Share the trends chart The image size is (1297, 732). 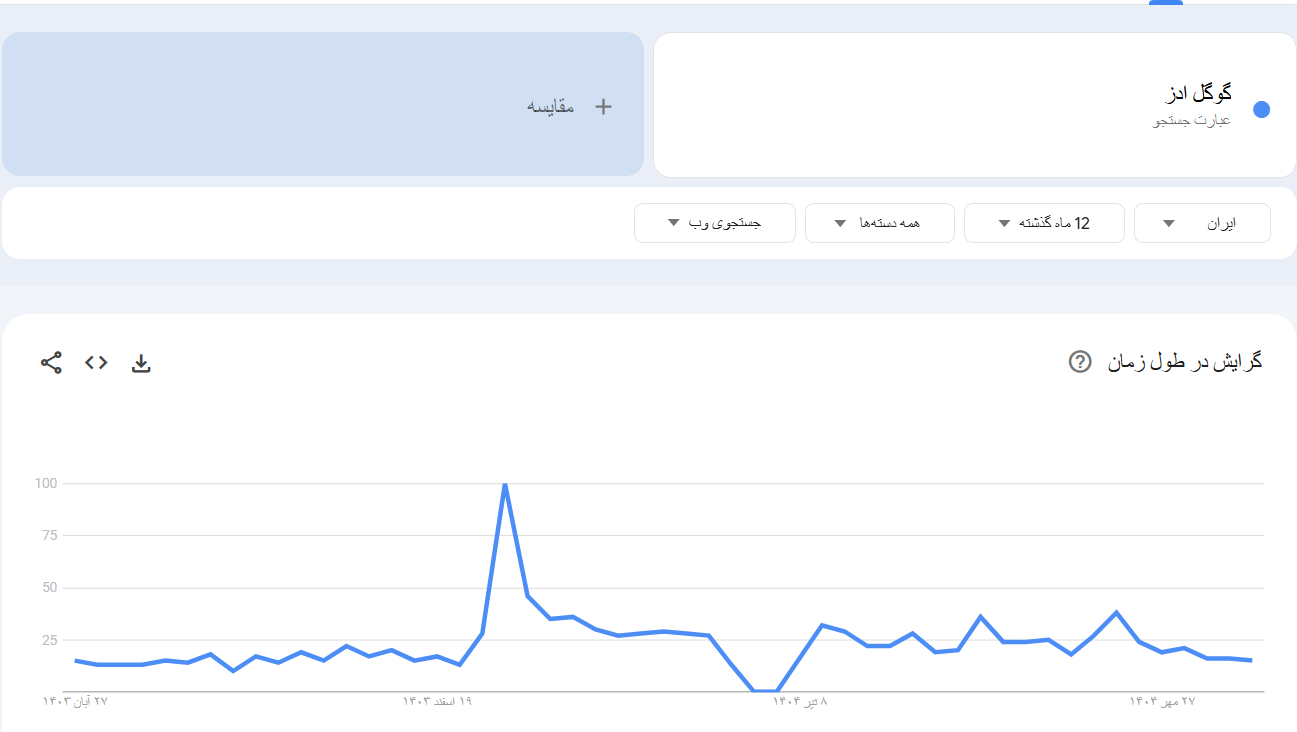[x=51, y=363]
